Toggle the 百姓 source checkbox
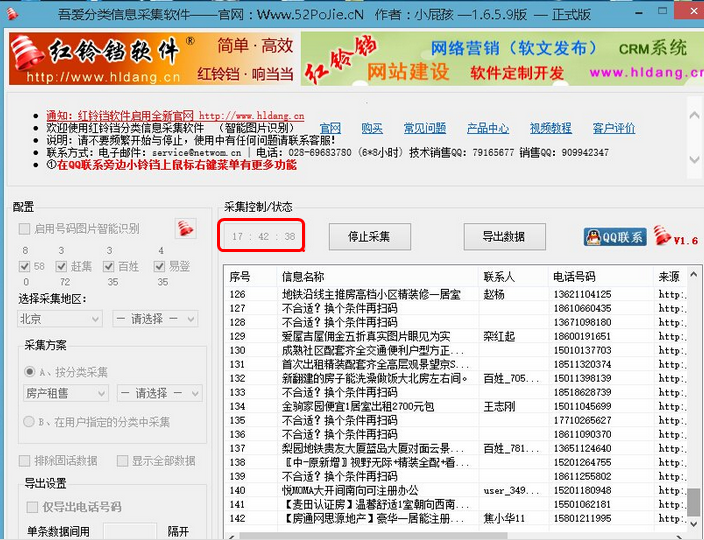Viewport: 704px width, 540px height. tap(108, 266)
